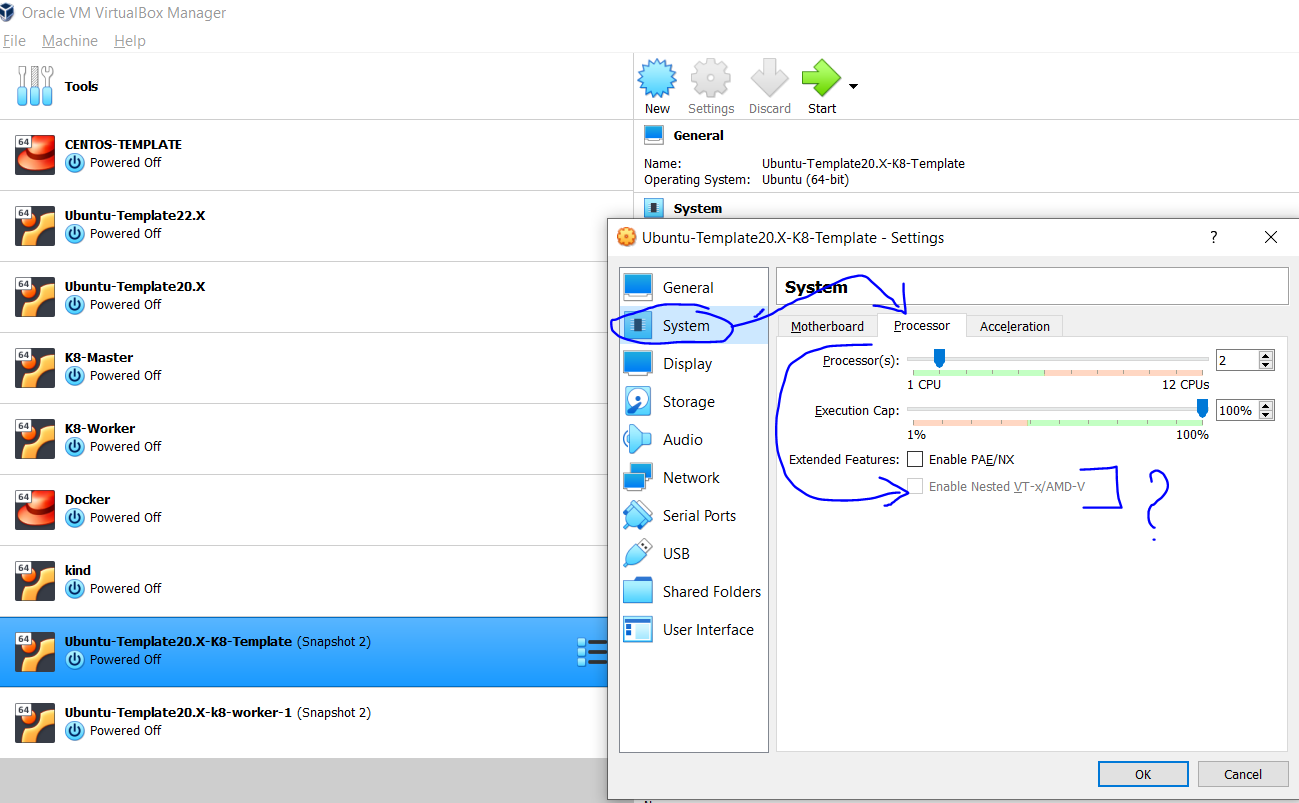This screenshot has height=803, width=1299.
Task: Click the Ubuntu (64-bit) operating system value
Action: click(805, 180)
